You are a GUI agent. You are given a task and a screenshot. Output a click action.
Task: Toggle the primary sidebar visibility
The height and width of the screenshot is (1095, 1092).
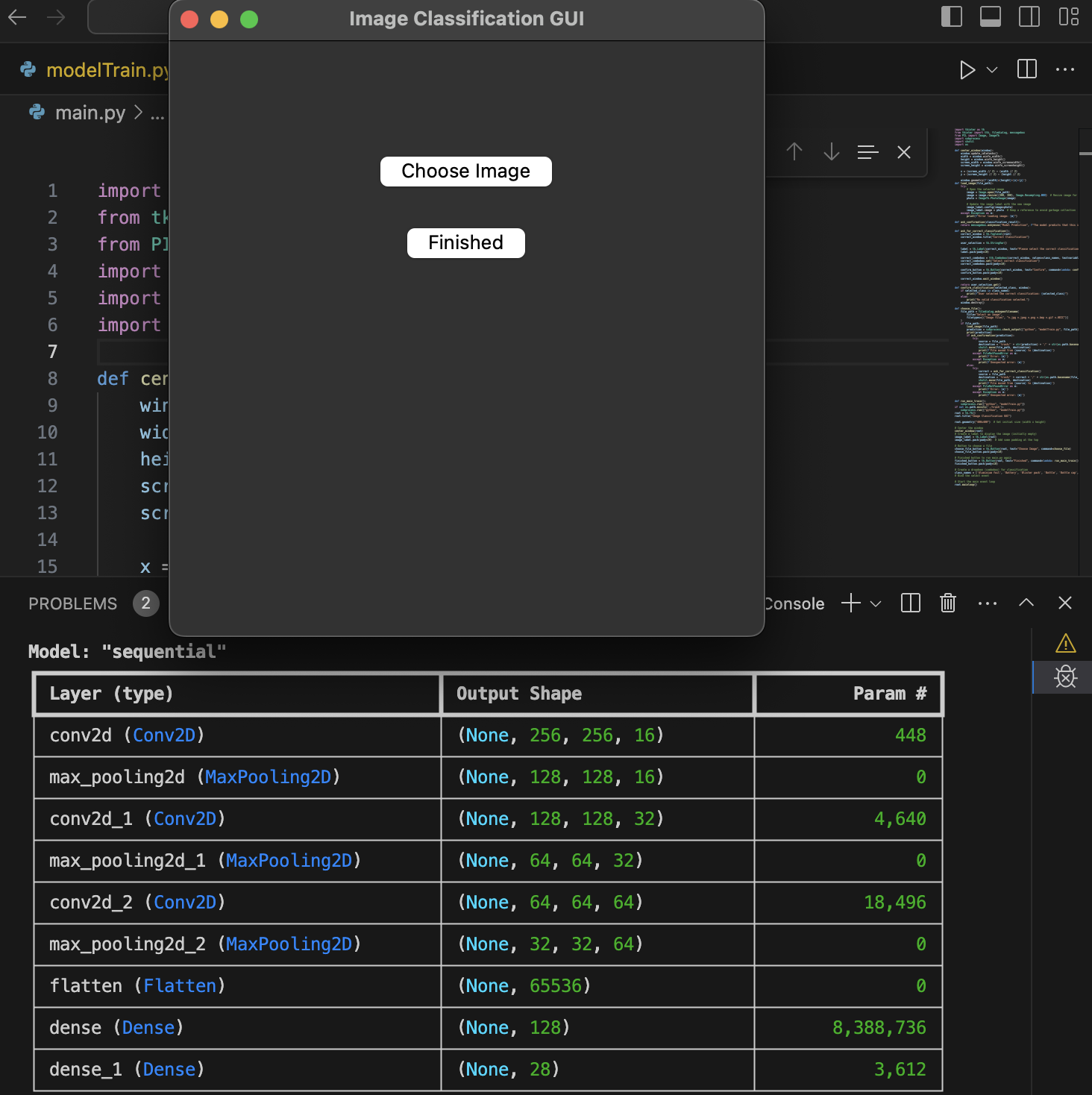[952, 16]
